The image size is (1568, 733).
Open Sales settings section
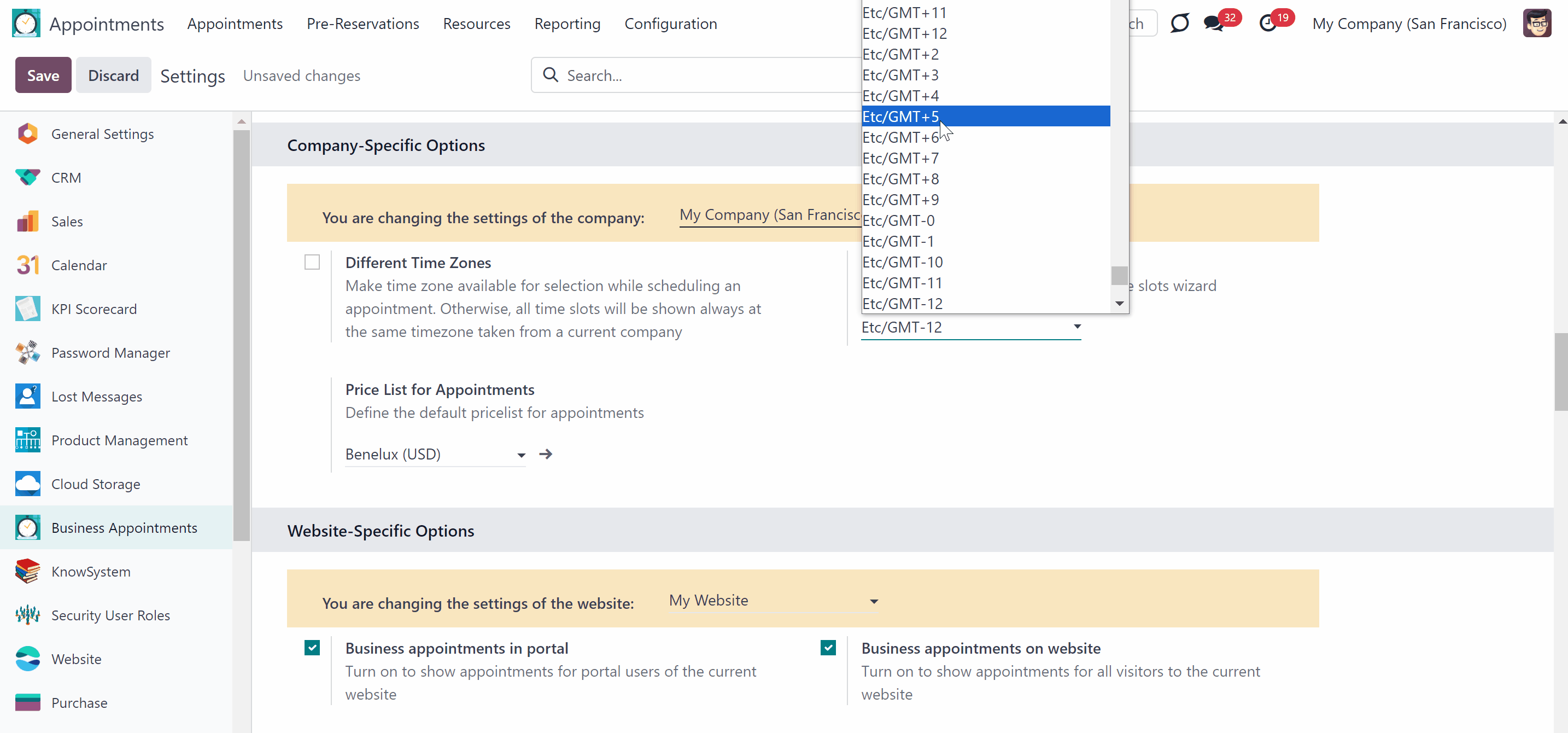116,221
